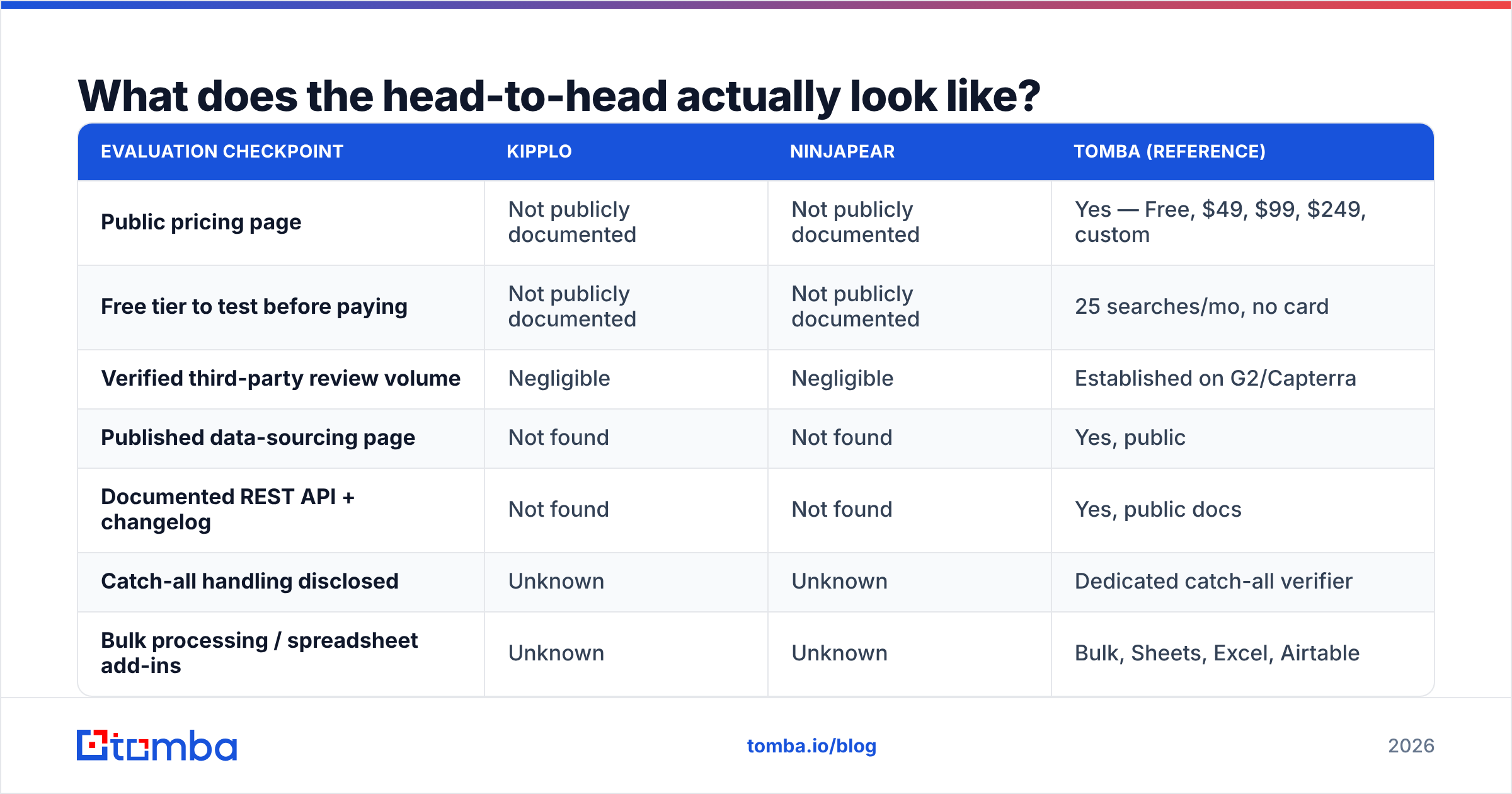This screenshot has height=794, width=1512.
Task: Click the 'Ninjapear' column header
Action: (842, 151)
